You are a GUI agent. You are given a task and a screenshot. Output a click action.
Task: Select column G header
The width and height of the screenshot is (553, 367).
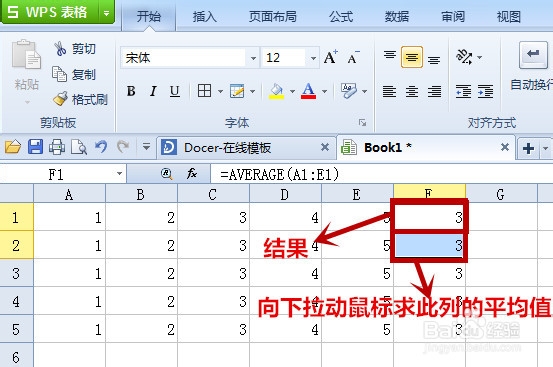coord(501,194)
